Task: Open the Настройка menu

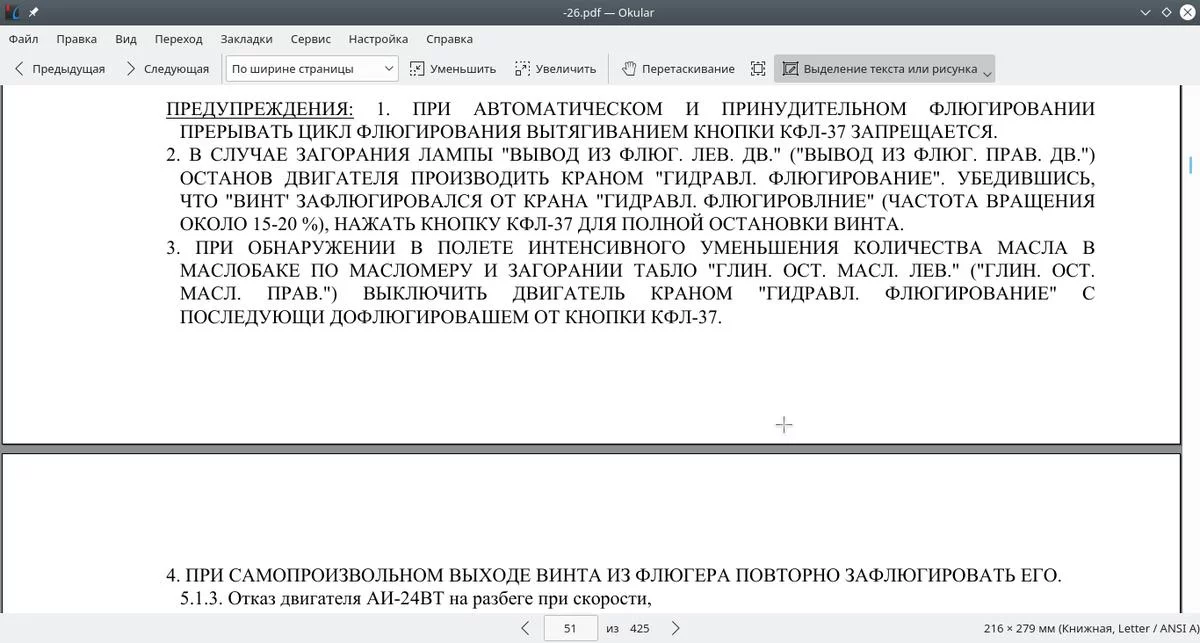Action: 378,39
